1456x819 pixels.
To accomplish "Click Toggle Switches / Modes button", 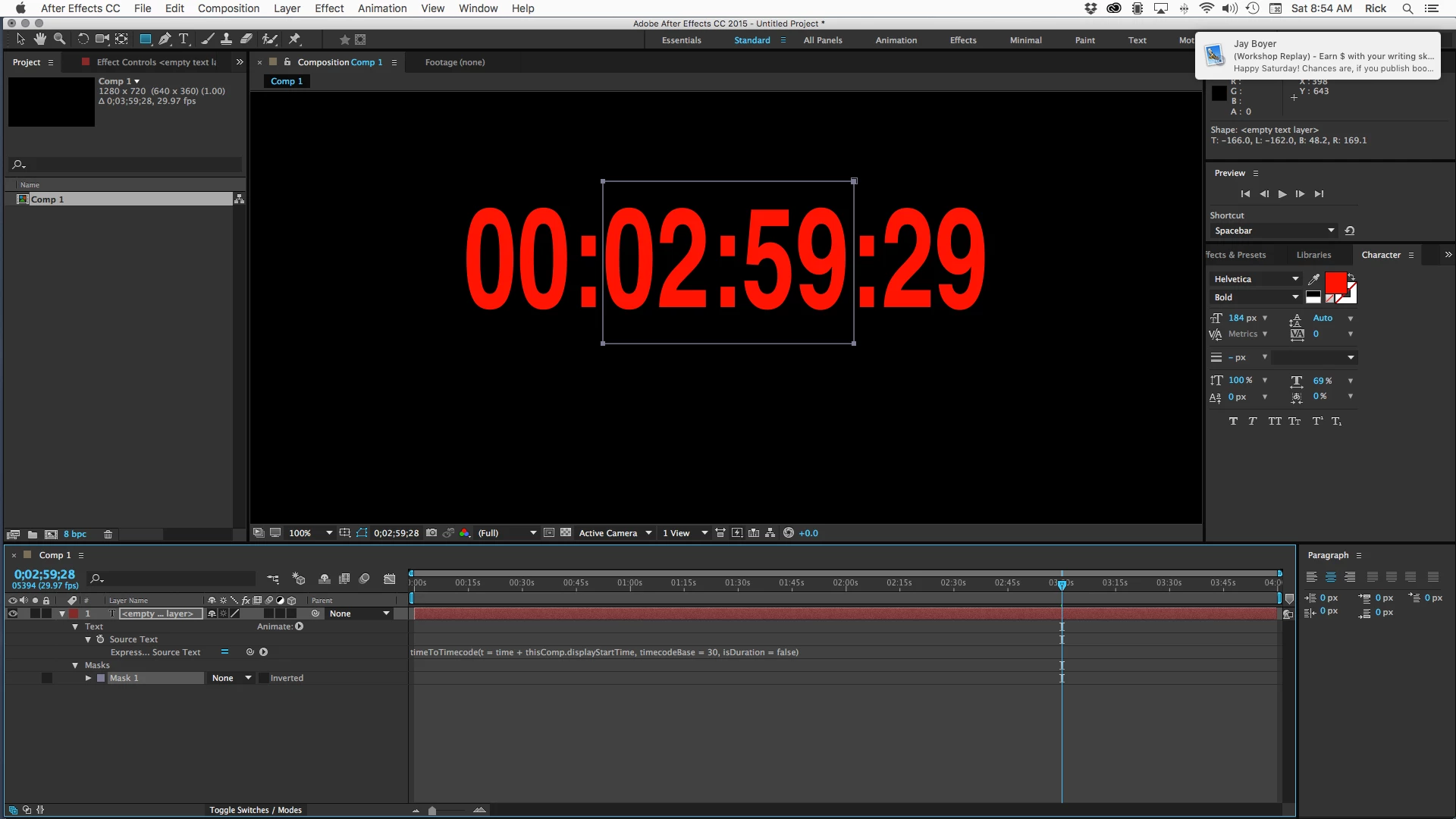I will pos(256,810).
